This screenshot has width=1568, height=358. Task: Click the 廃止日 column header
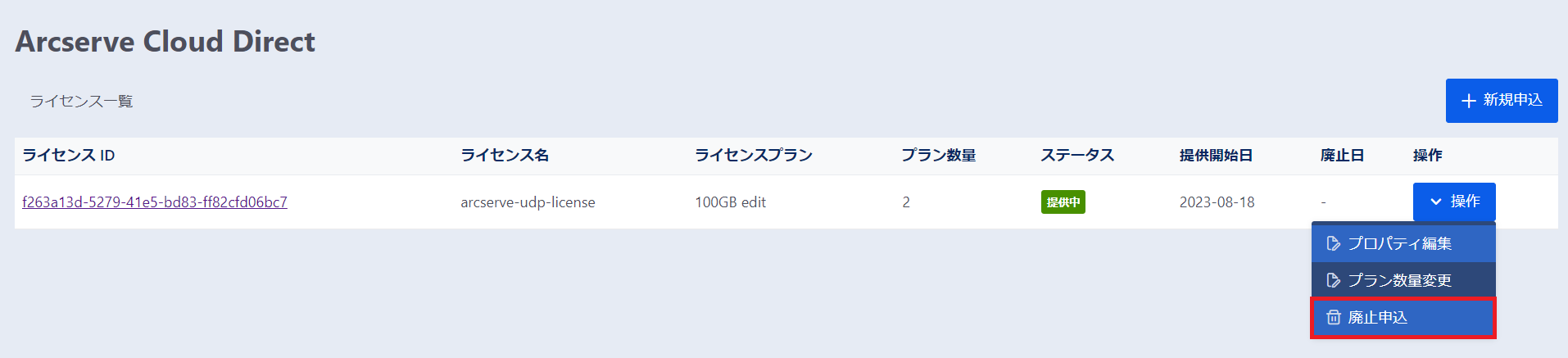coord(1342,156)
